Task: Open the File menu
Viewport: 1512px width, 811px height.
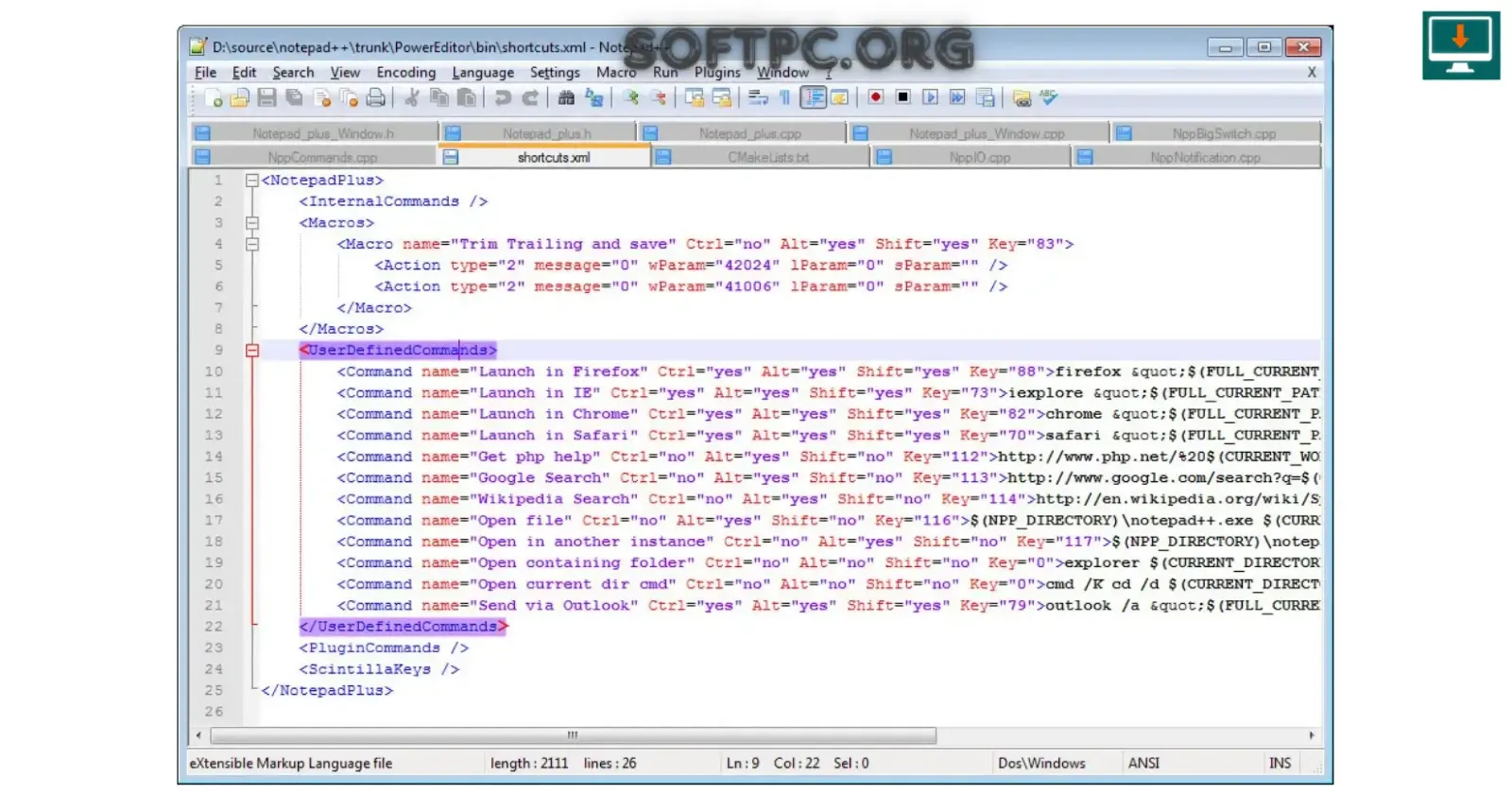Action: coord(205,72)
